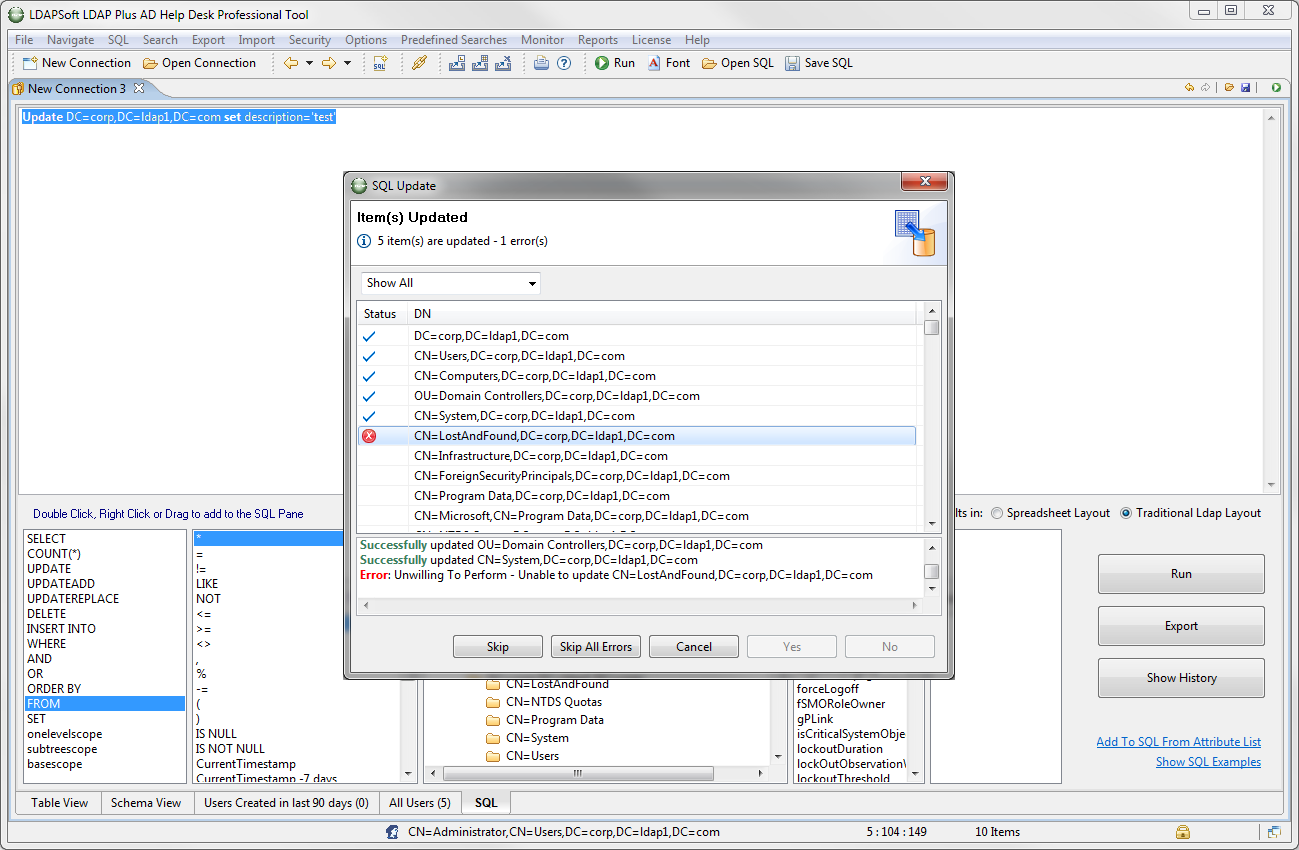Select Traditional Ldap Layout radio button
This screenshot has width=1299, height=850.
[1126, 513]
